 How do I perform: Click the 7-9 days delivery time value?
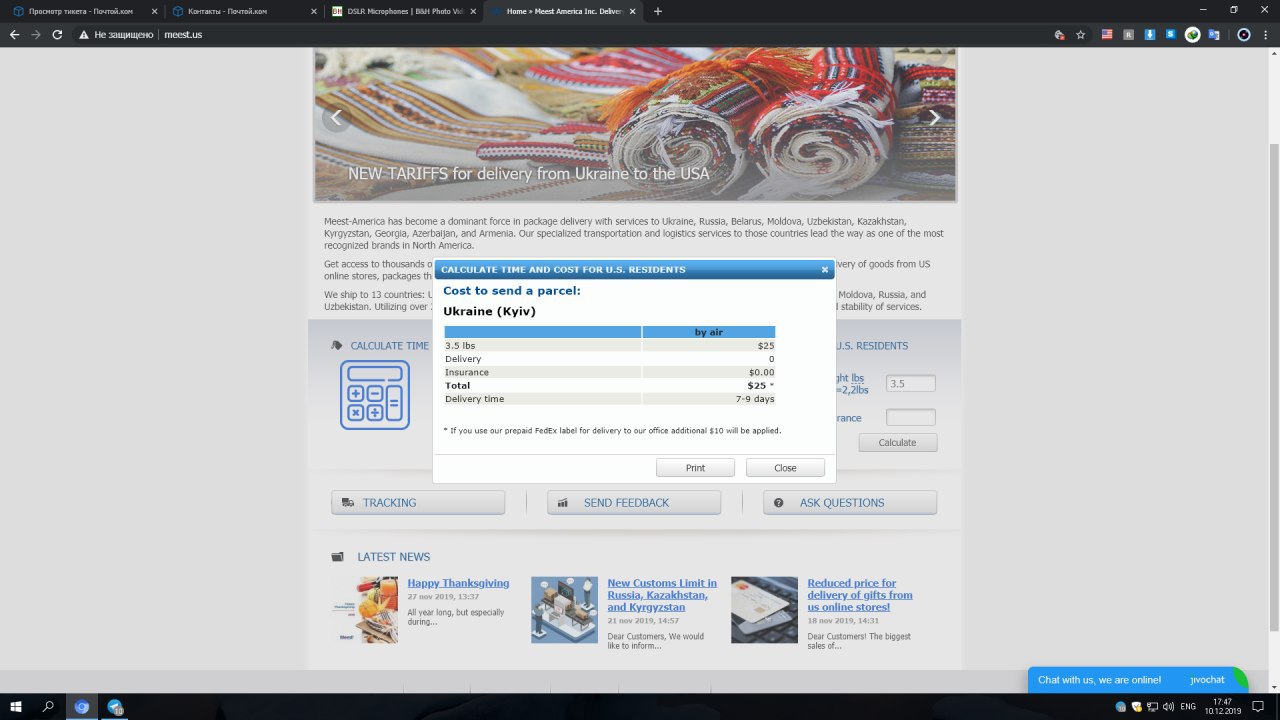(x=755, y=399)
